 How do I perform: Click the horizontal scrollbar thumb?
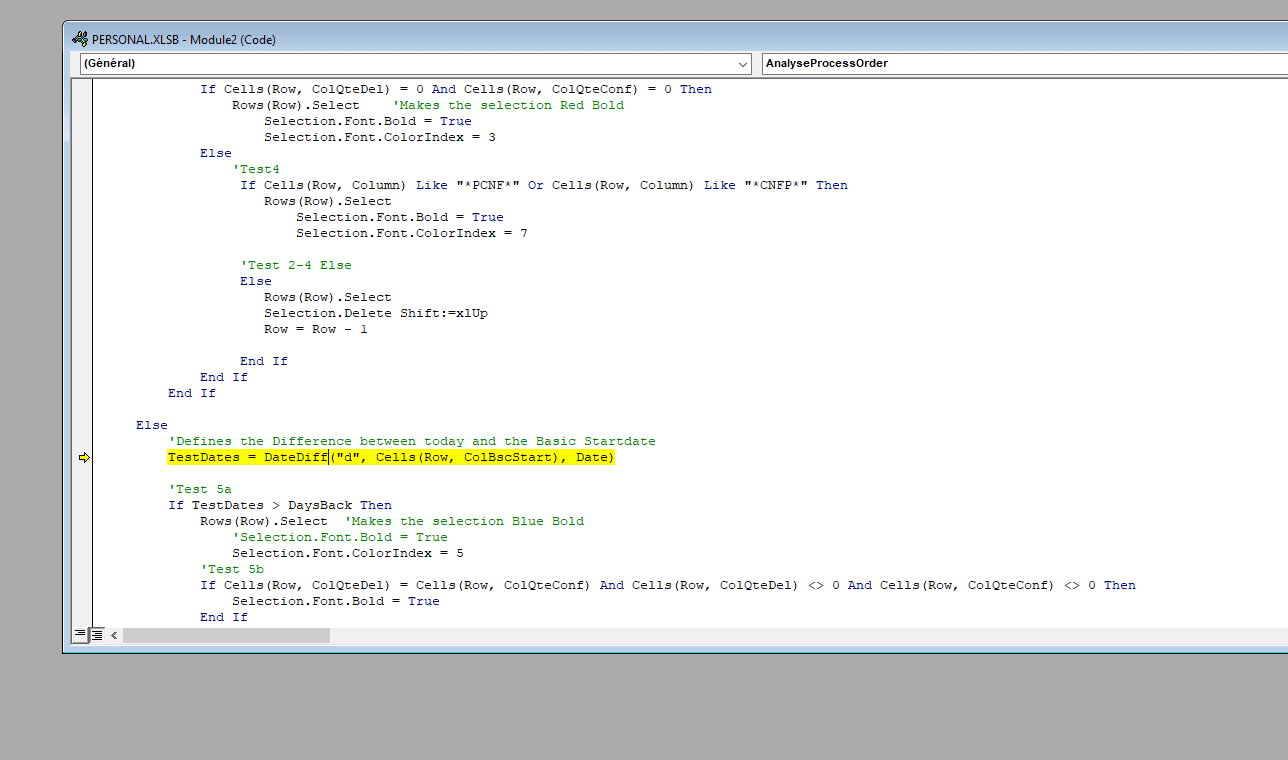tap(226, 635)
